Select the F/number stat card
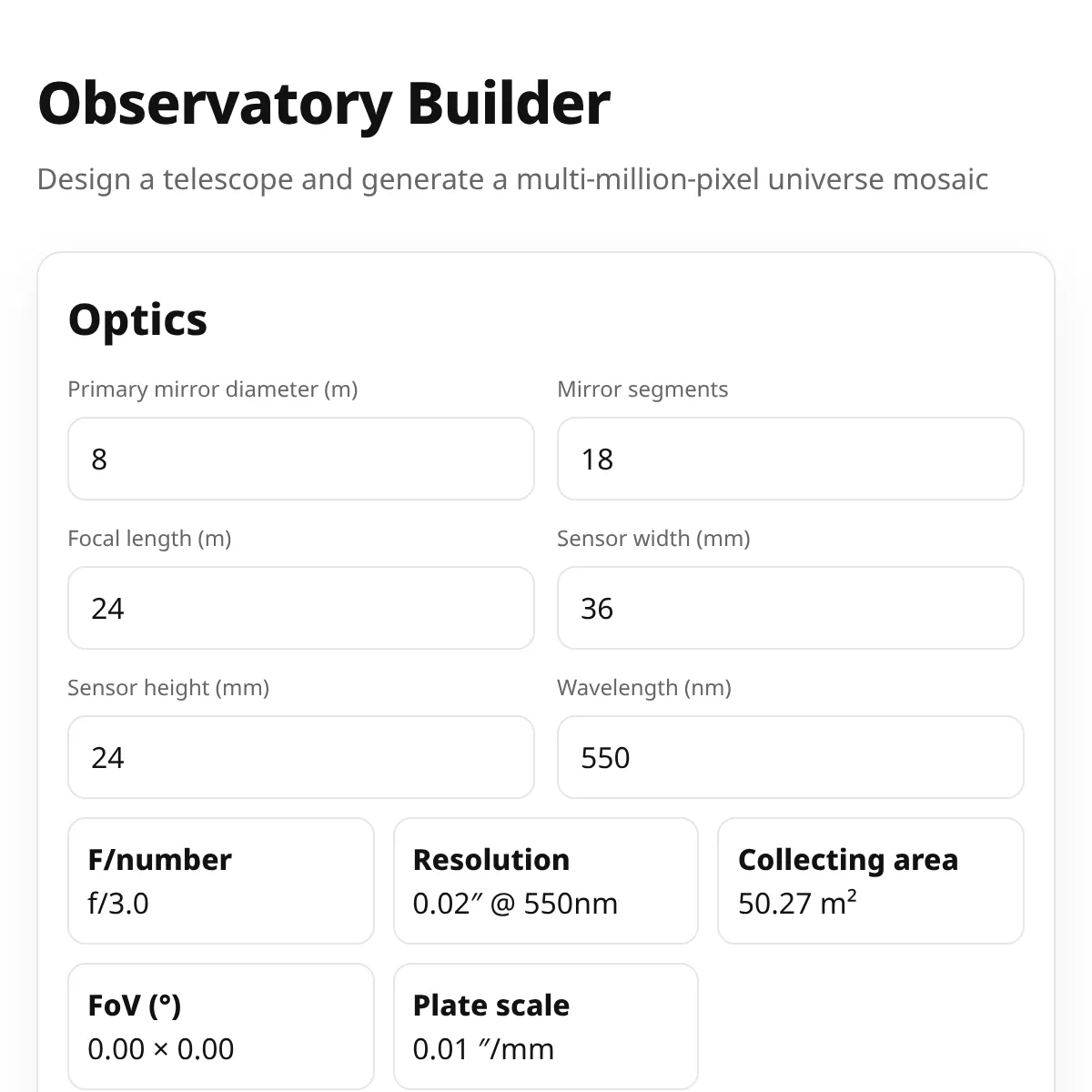The image size is (1092, 1092). 221,881
